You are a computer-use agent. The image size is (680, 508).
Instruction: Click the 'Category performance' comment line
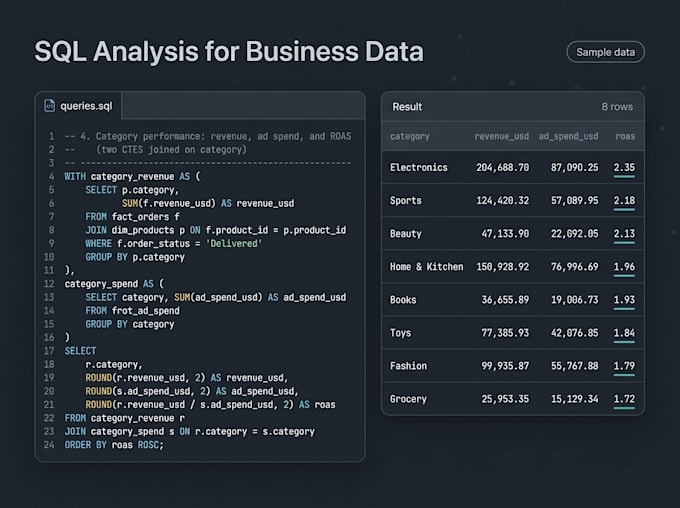click(208, 136)
